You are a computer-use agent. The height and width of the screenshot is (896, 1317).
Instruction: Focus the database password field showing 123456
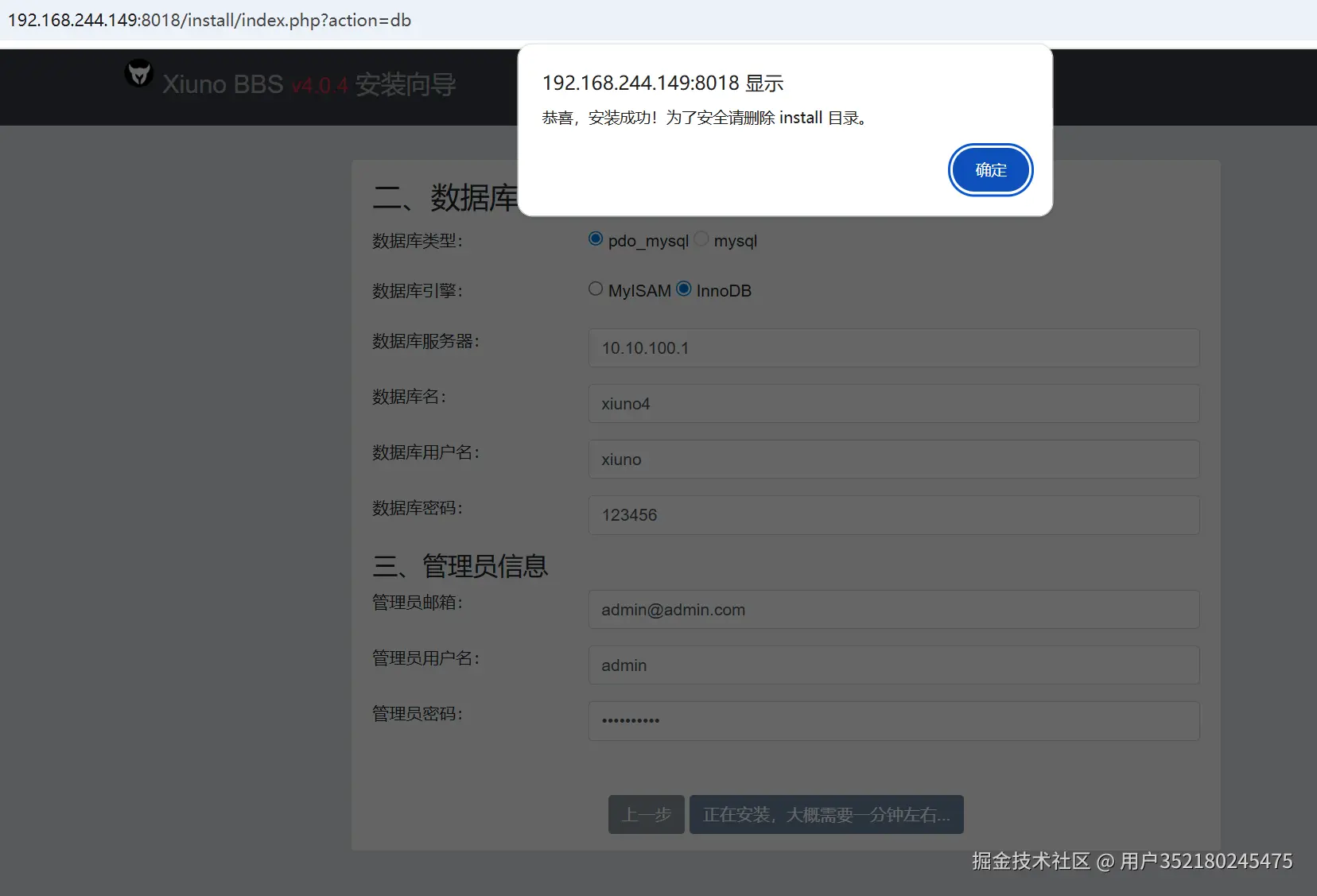click(894, 515)
